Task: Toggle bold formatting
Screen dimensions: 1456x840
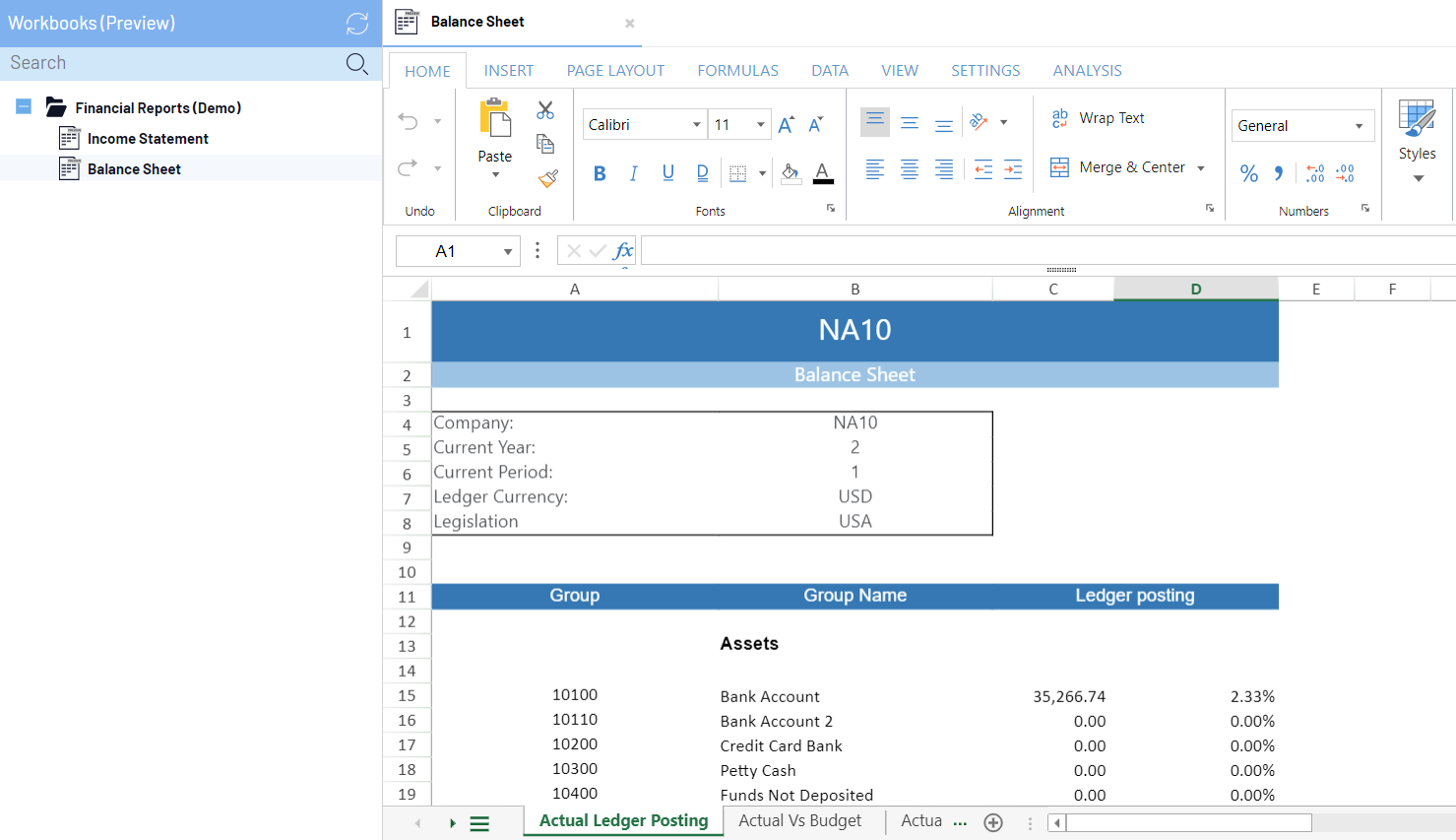Action: (600, 173)
